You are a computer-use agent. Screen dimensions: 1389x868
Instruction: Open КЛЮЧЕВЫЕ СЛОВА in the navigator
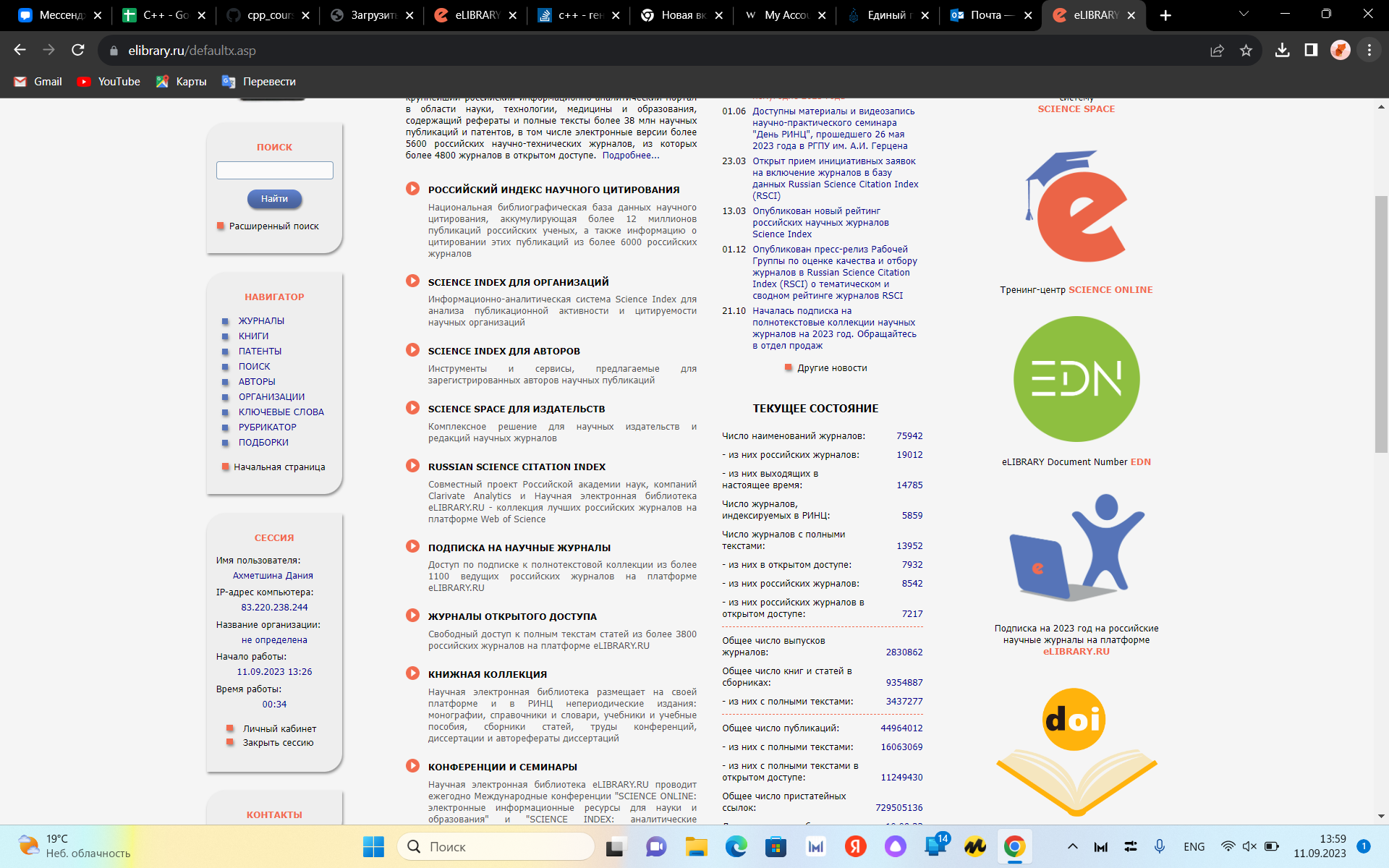point(281,412)
